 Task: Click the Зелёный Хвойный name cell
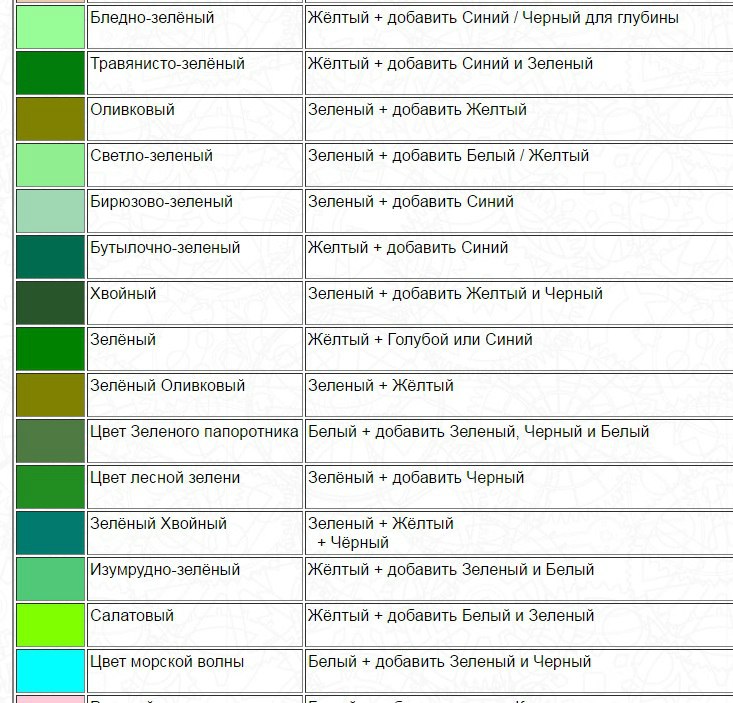158,524
